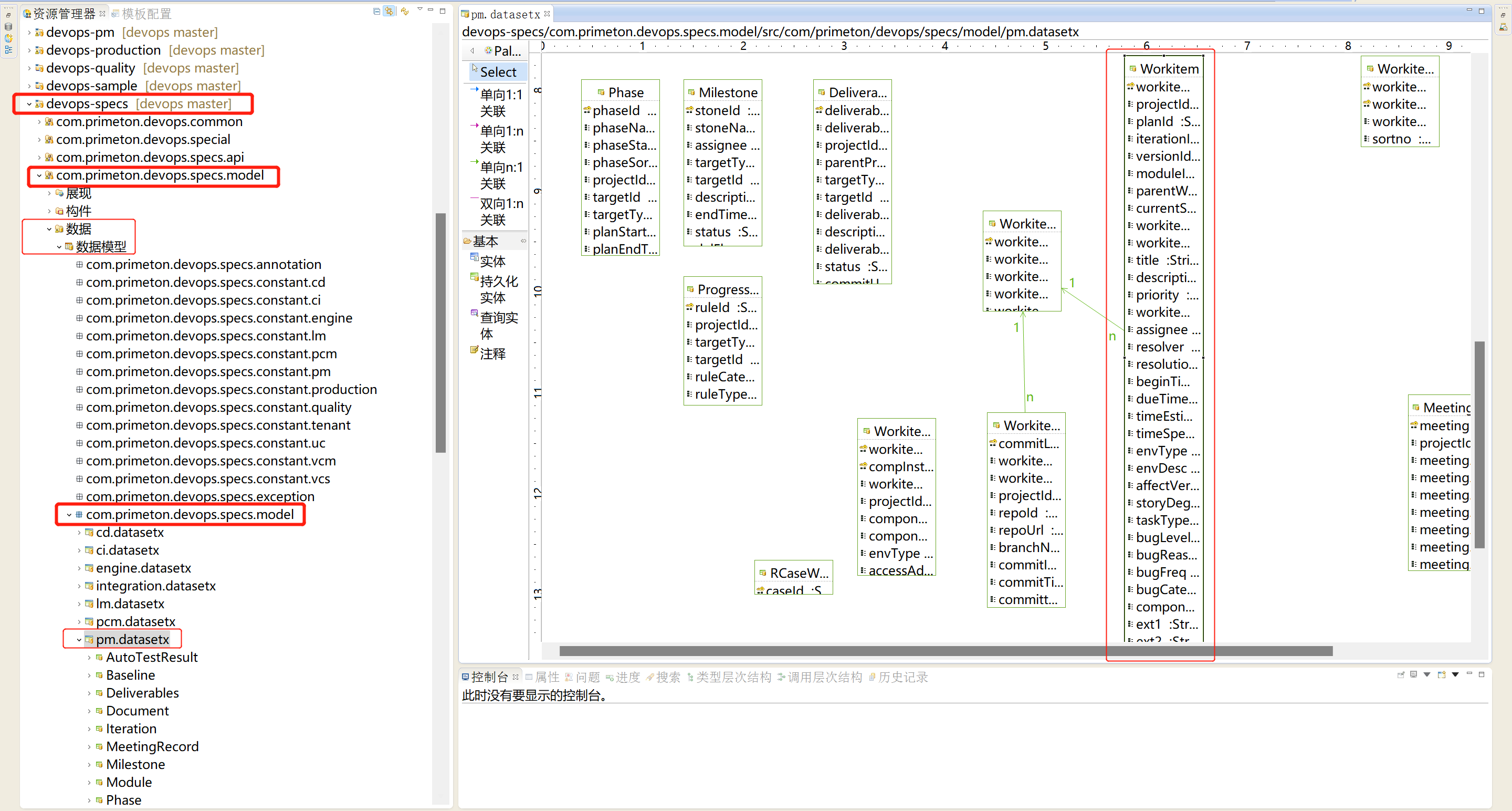
Task: Open resource explorer view menu dropdown arrow
Action: (419, 10)
